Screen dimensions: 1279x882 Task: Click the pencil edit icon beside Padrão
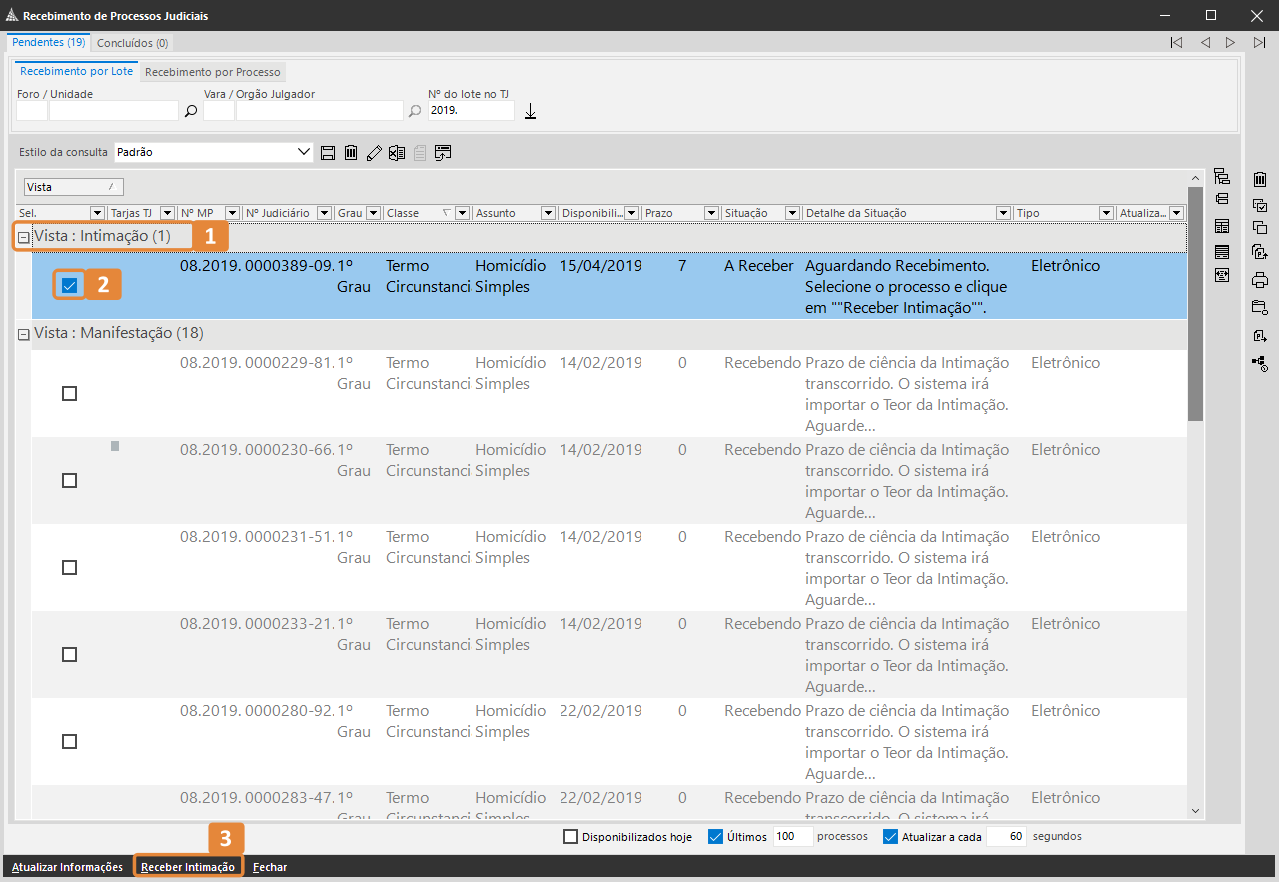click(x=374, y=153)
